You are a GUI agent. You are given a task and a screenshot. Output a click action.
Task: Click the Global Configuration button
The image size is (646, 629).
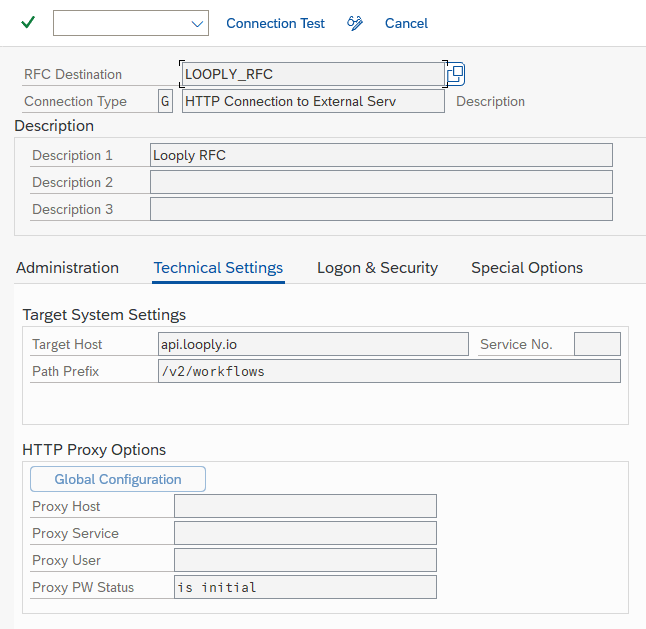pos(118,479)
